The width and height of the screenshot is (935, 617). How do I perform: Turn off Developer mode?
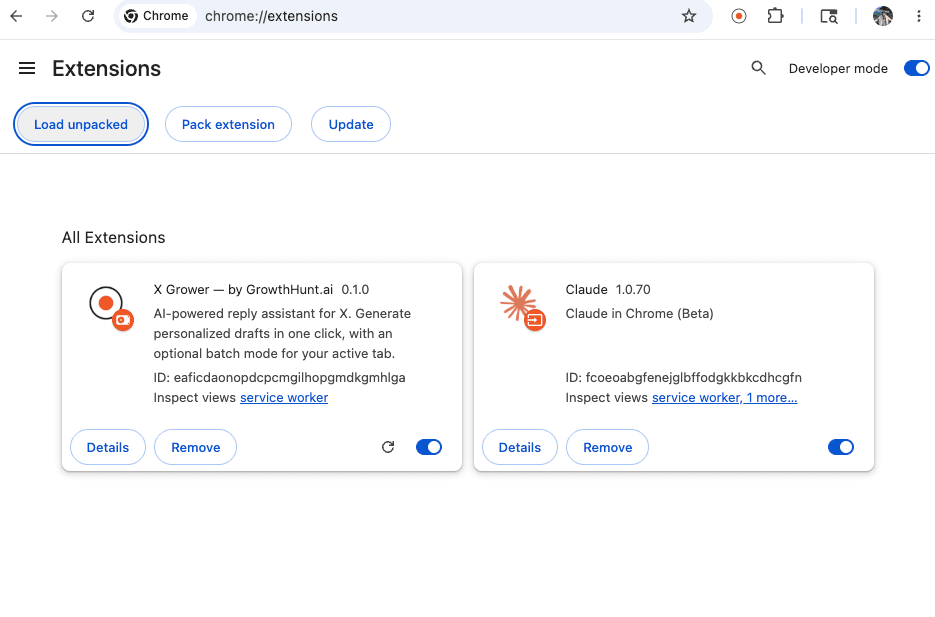(x=917, y=69)
